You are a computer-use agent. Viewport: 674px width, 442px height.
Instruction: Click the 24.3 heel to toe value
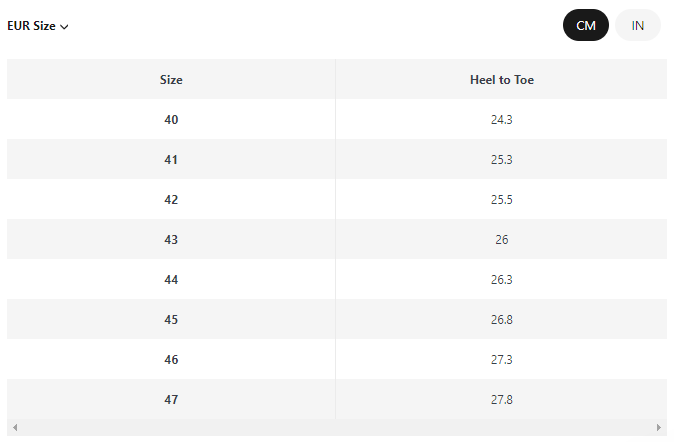502,120
